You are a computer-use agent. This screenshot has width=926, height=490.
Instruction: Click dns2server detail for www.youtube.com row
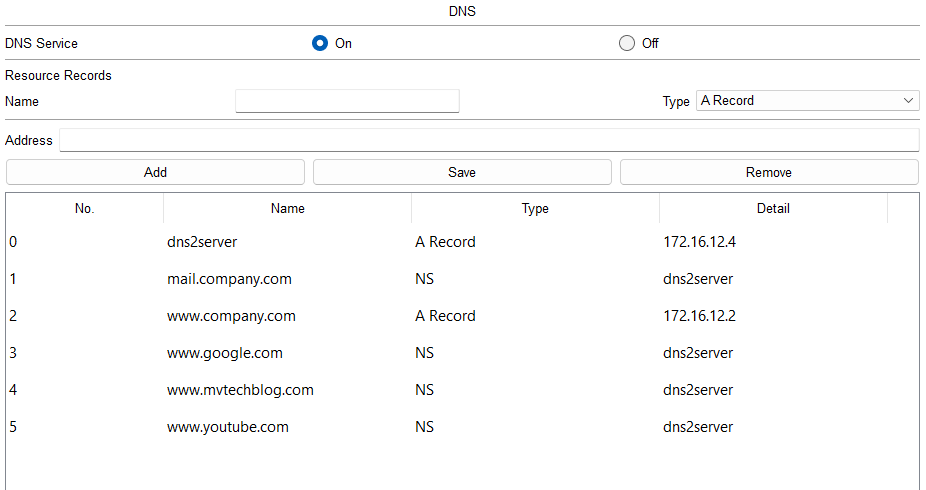698,427
